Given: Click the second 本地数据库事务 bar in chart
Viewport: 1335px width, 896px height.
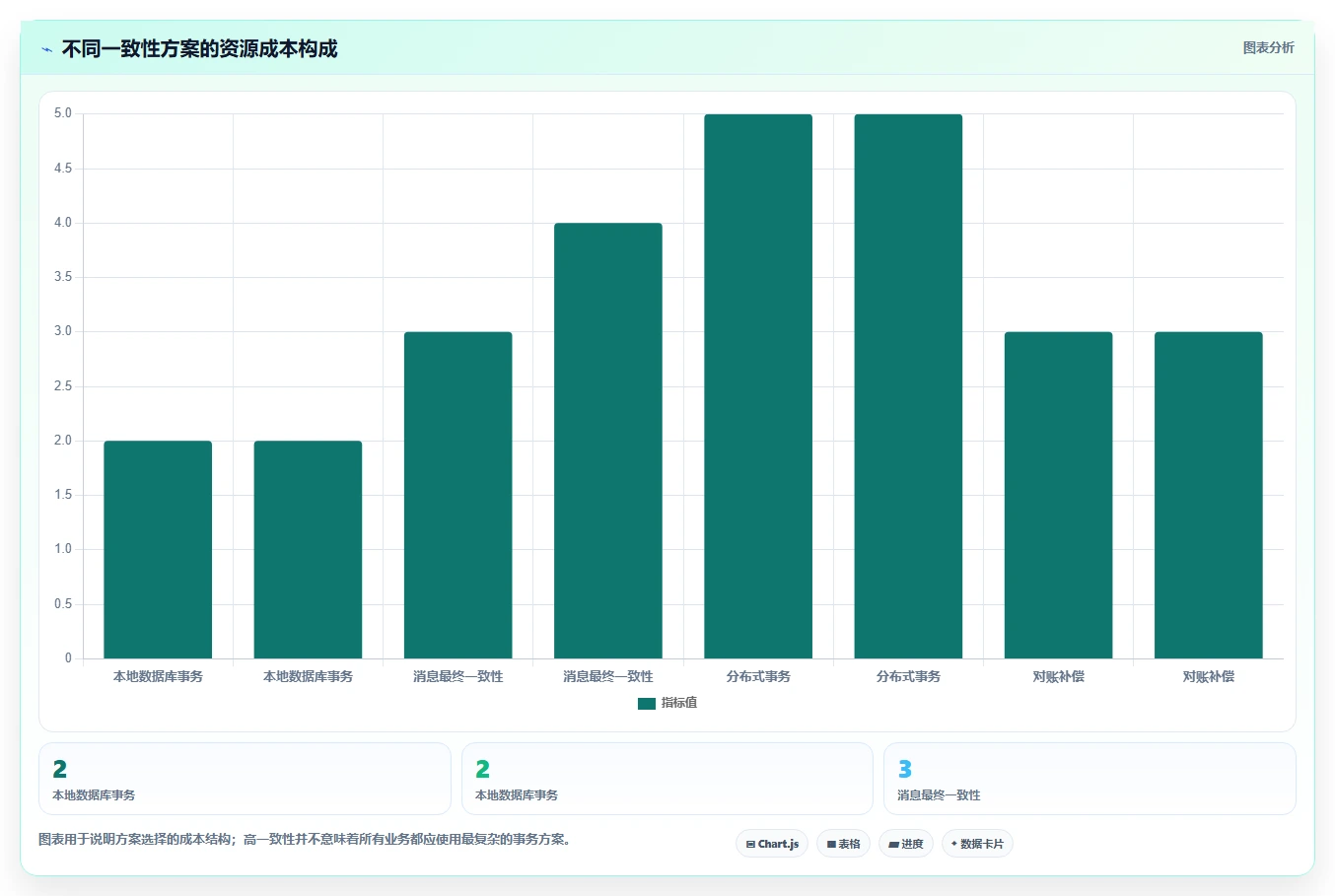Looking at the screenshot, I should tap(308, 550).
